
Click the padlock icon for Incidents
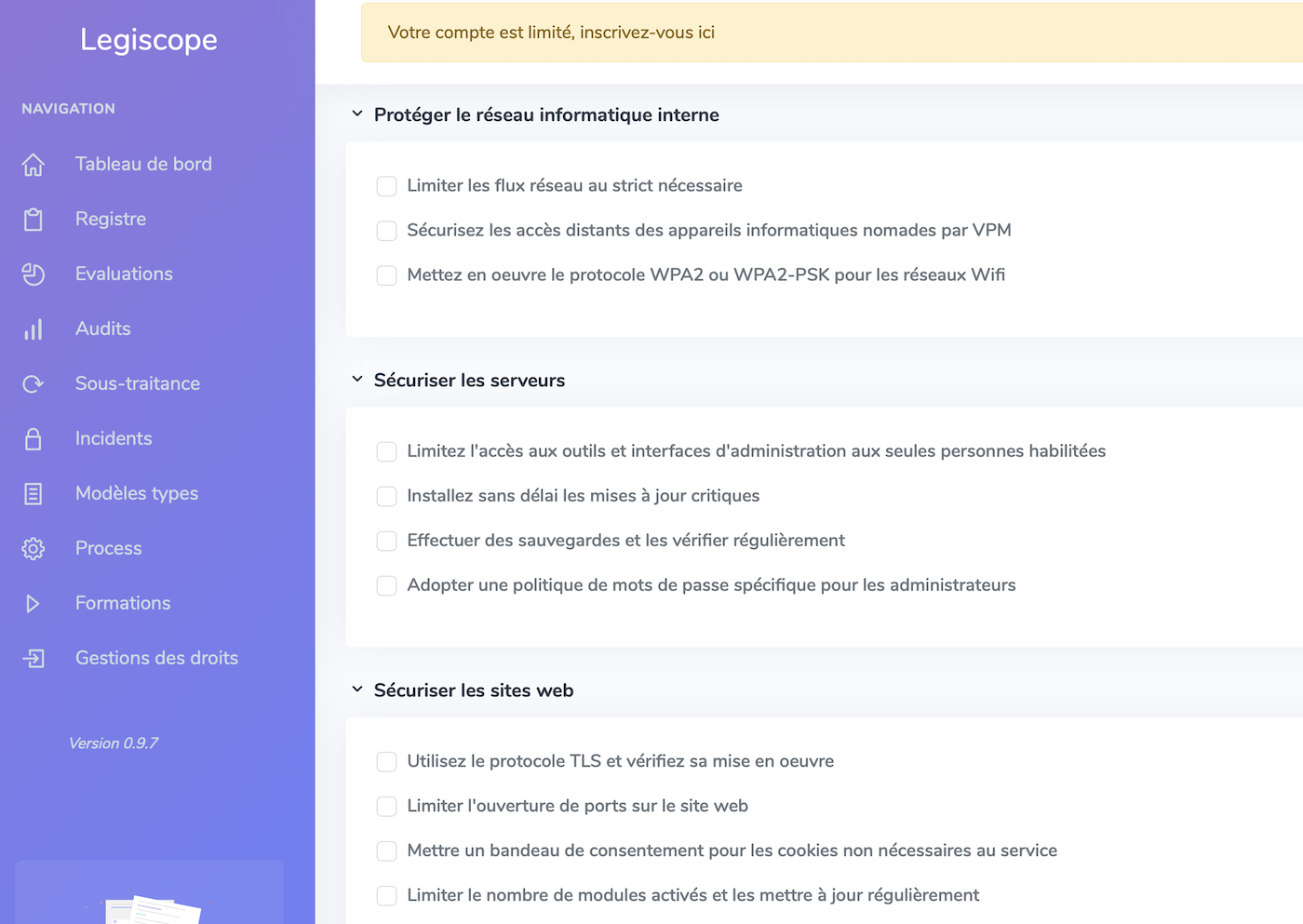[34, 439]
